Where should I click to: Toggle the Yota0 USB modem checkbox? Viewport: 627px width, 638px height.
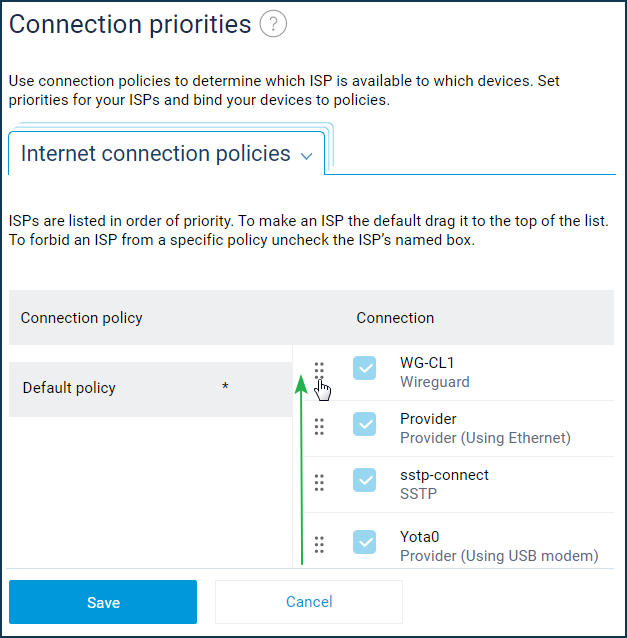(364, 542)
